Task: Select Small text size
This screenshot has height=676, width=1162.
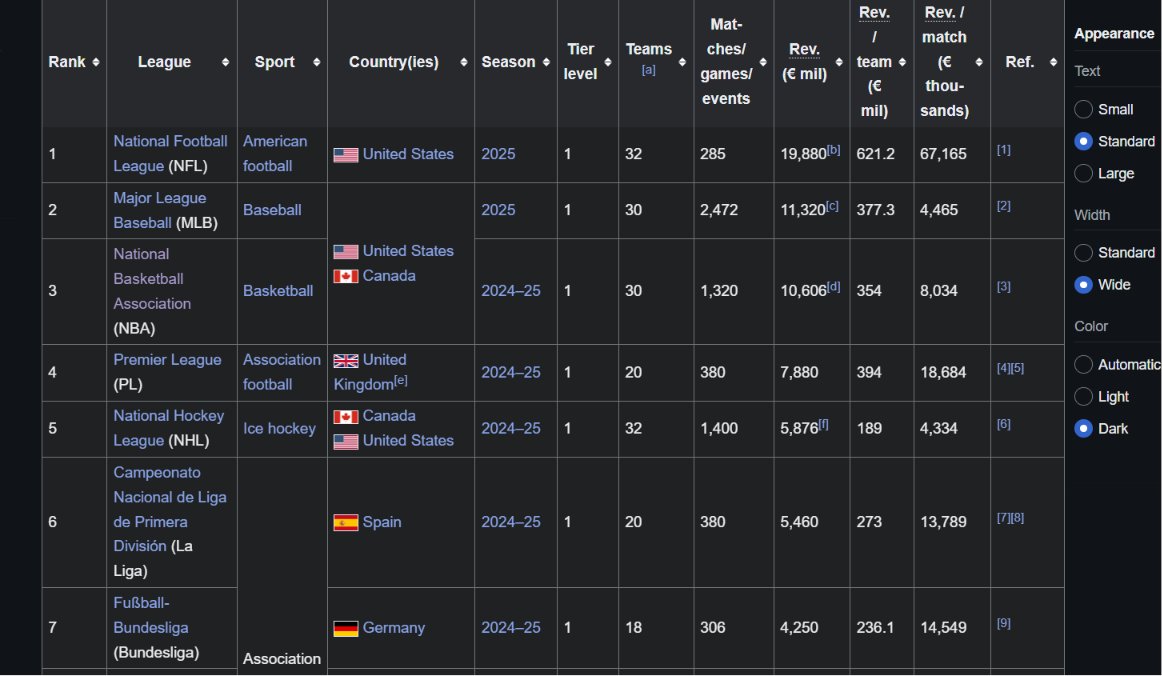Action: click(x=1083, y=110)
